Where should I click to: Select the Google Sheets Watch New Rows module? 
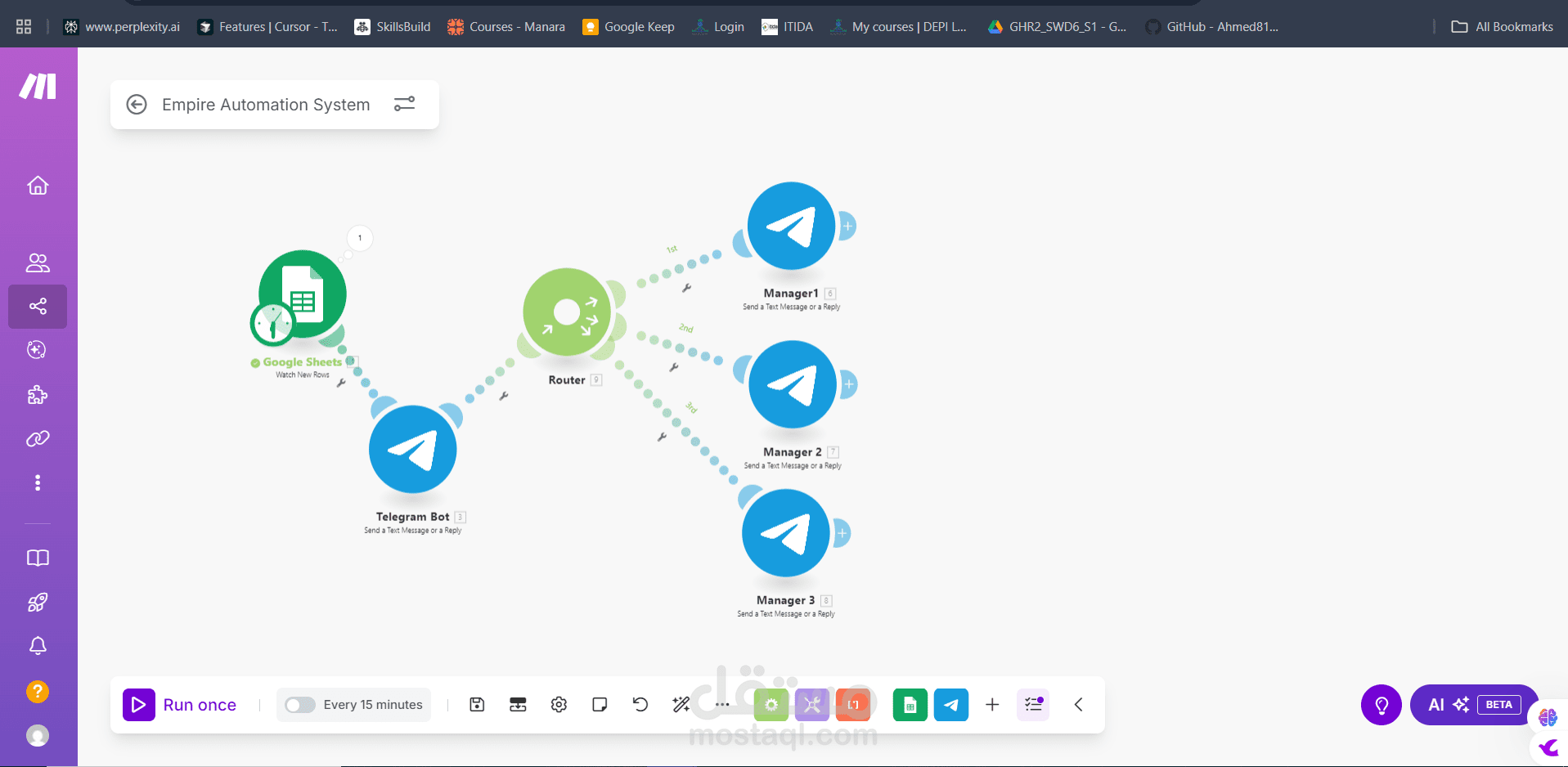tap(303, 294)
